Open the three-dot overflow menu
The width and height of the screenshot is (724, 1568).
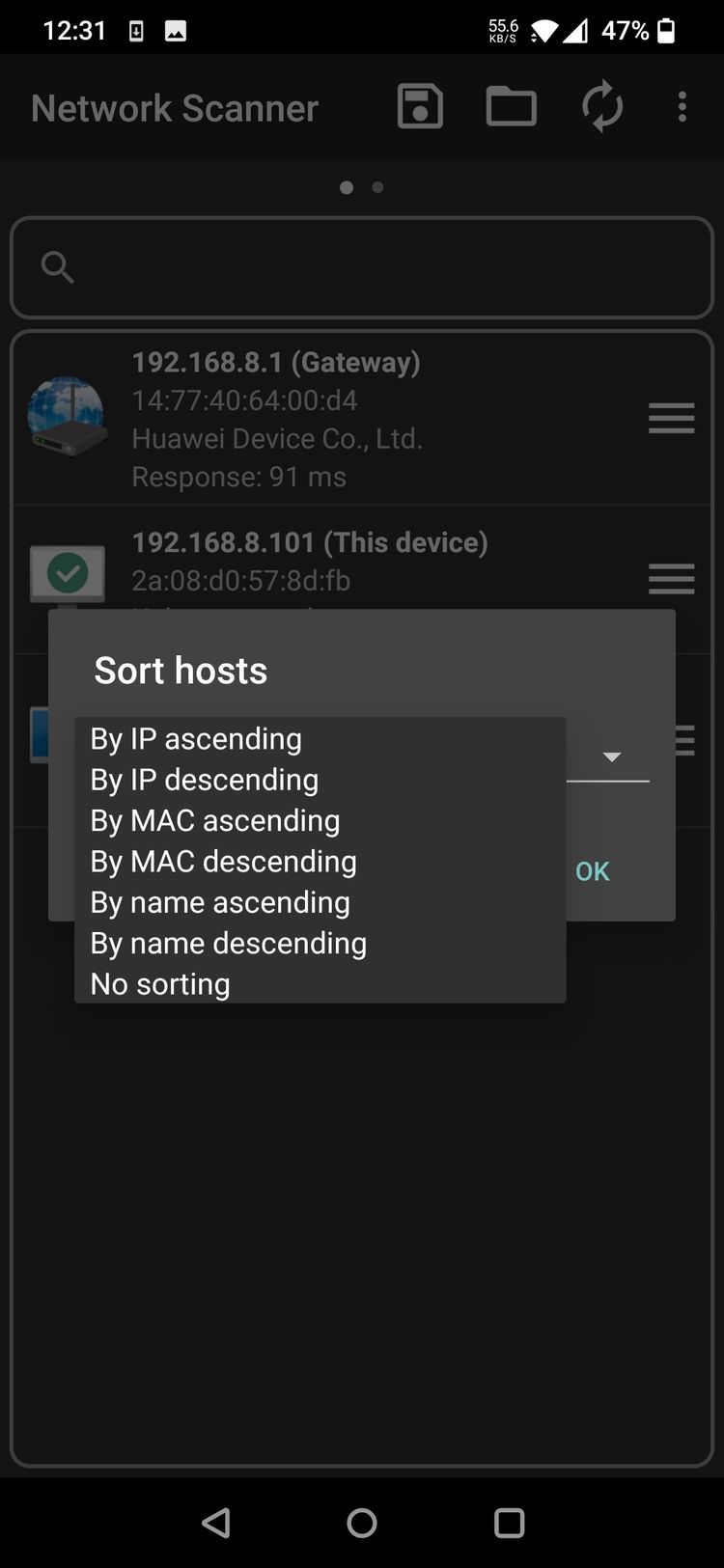tap(682, 106)
